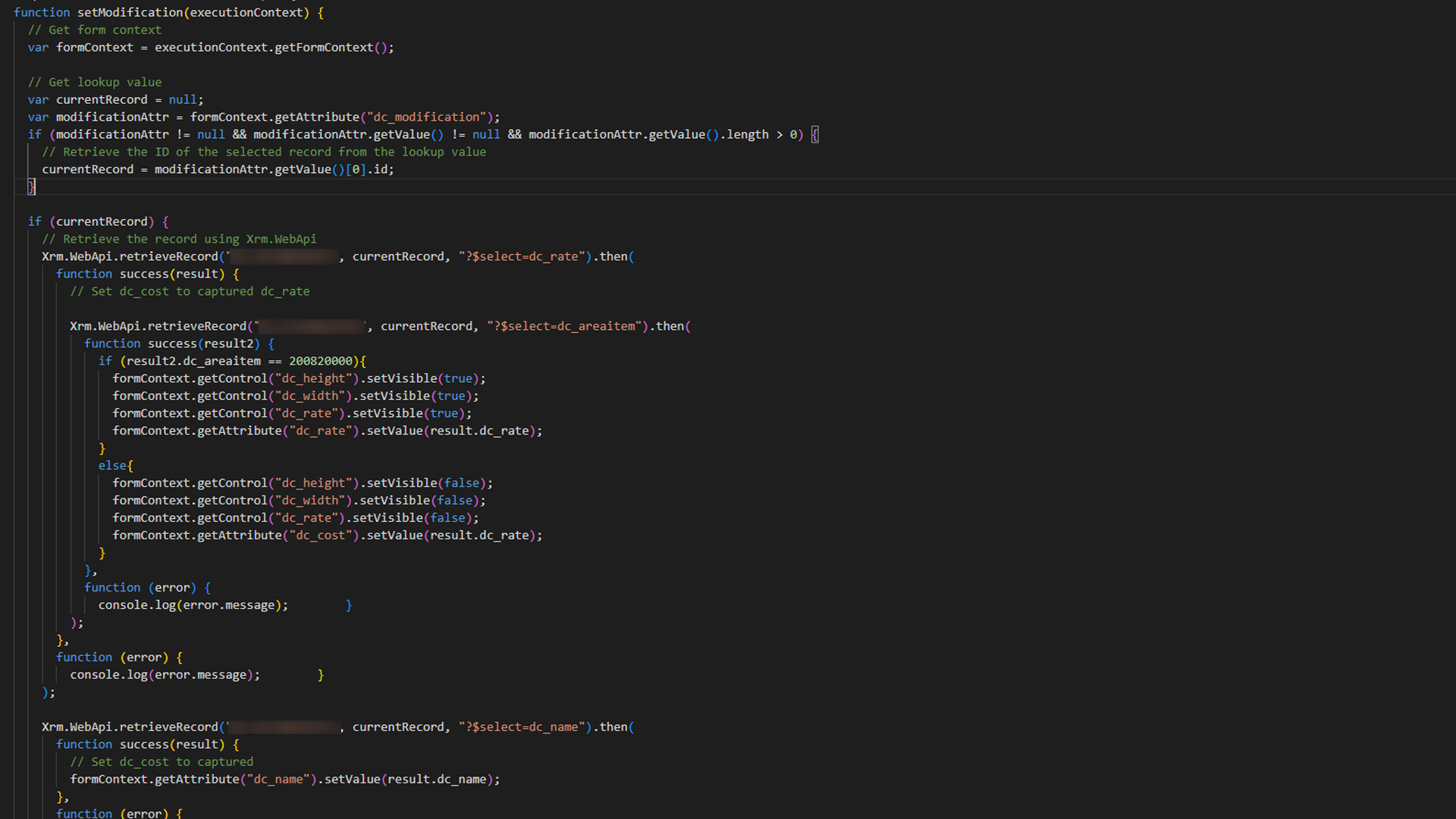Click the comment '// Get lookup value'
Image resolution: width=1456 pixels, height=819 pixels.
pos(95,82)
